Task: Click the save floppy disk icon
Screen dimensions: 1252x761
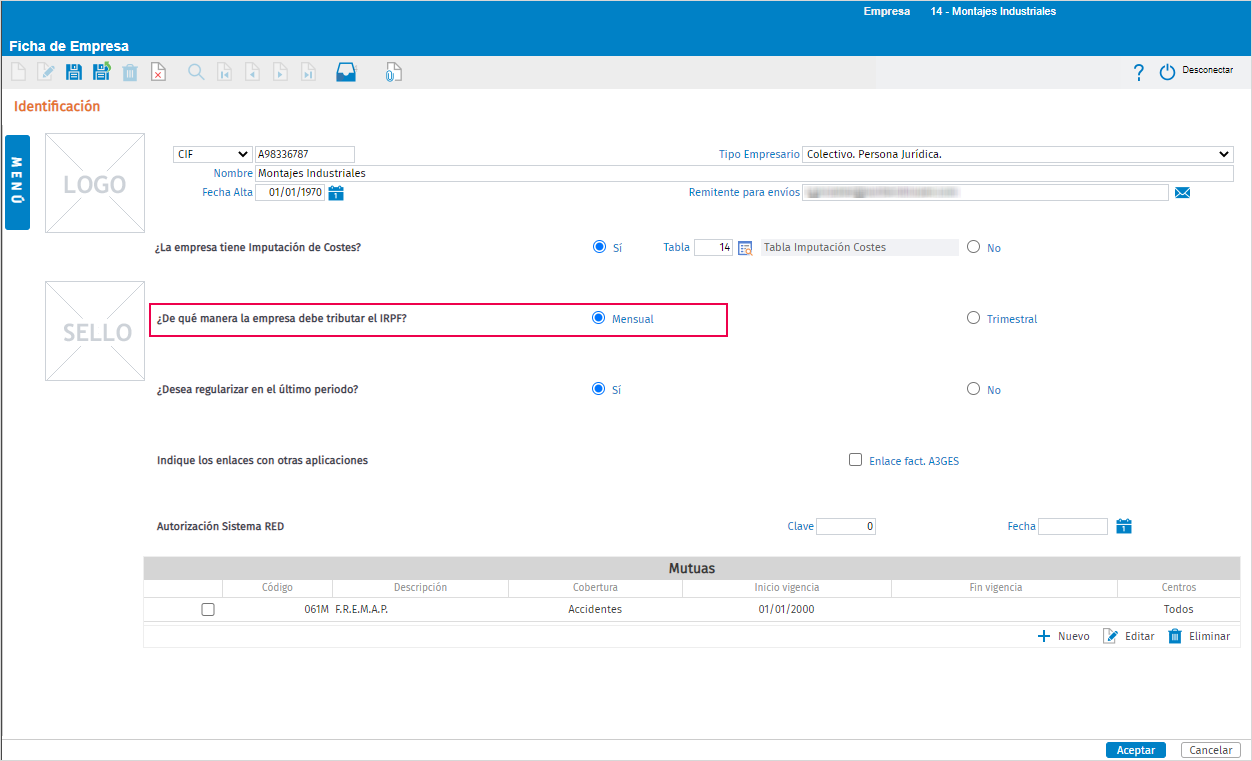Action: click(74, 72)
